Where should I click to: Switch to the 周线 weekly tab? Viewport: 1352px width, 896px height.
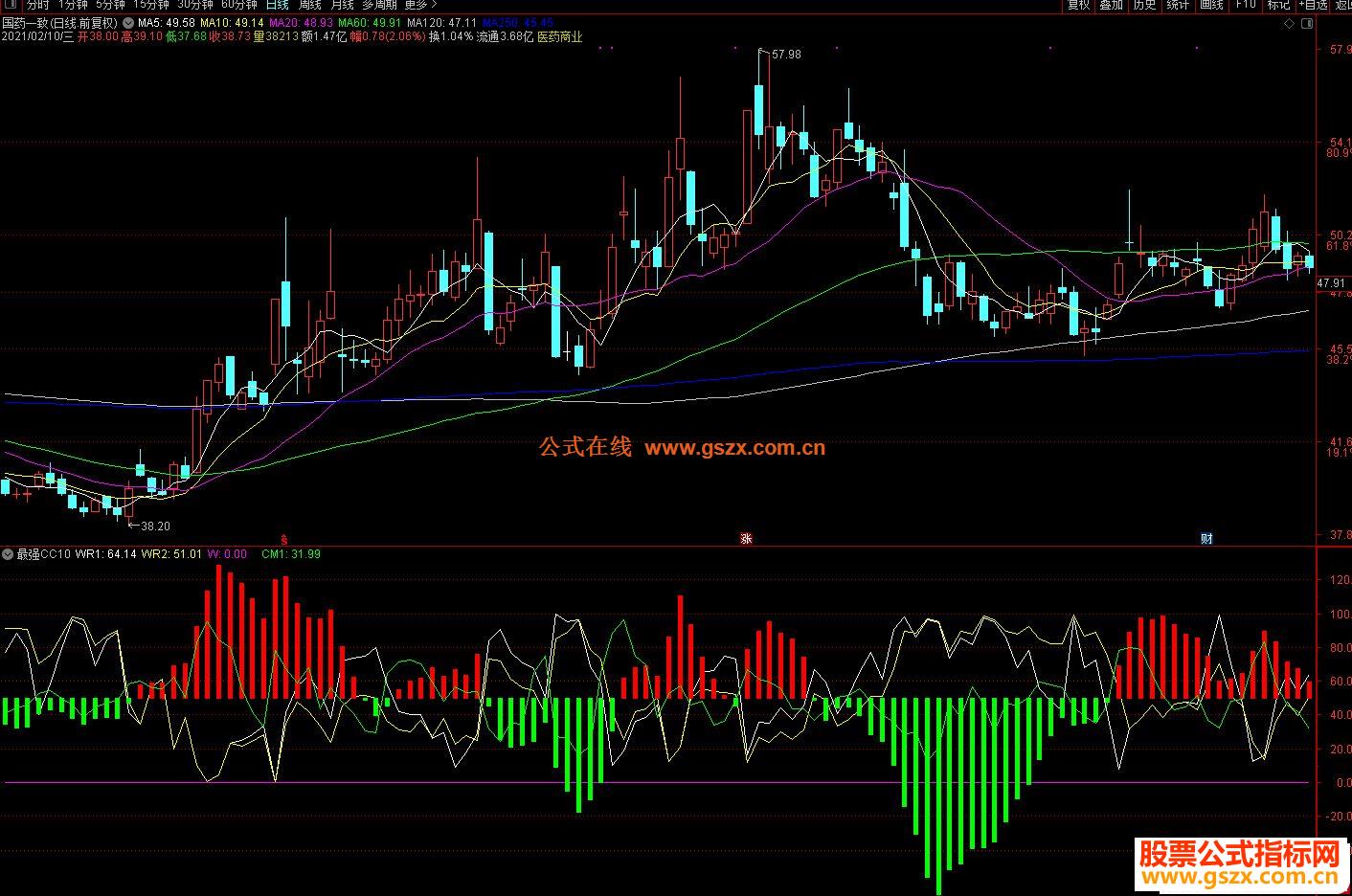[309, 5]
